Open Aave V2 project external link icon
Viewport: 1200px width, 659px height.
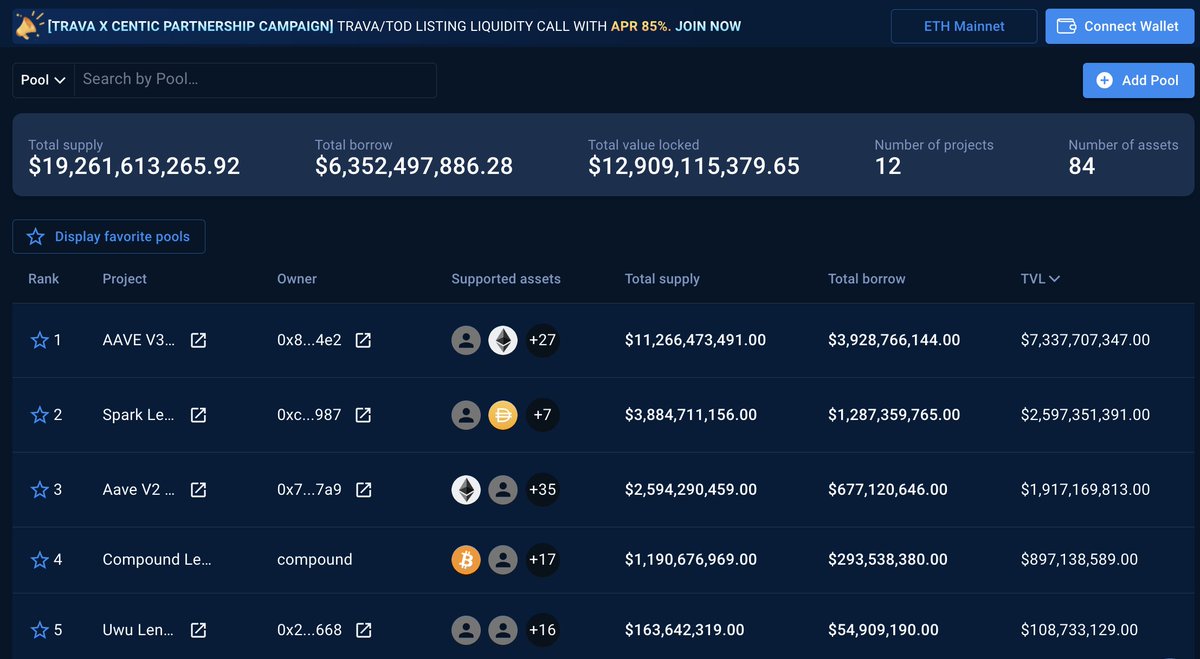pyautogui.click(x=198, y=489)
